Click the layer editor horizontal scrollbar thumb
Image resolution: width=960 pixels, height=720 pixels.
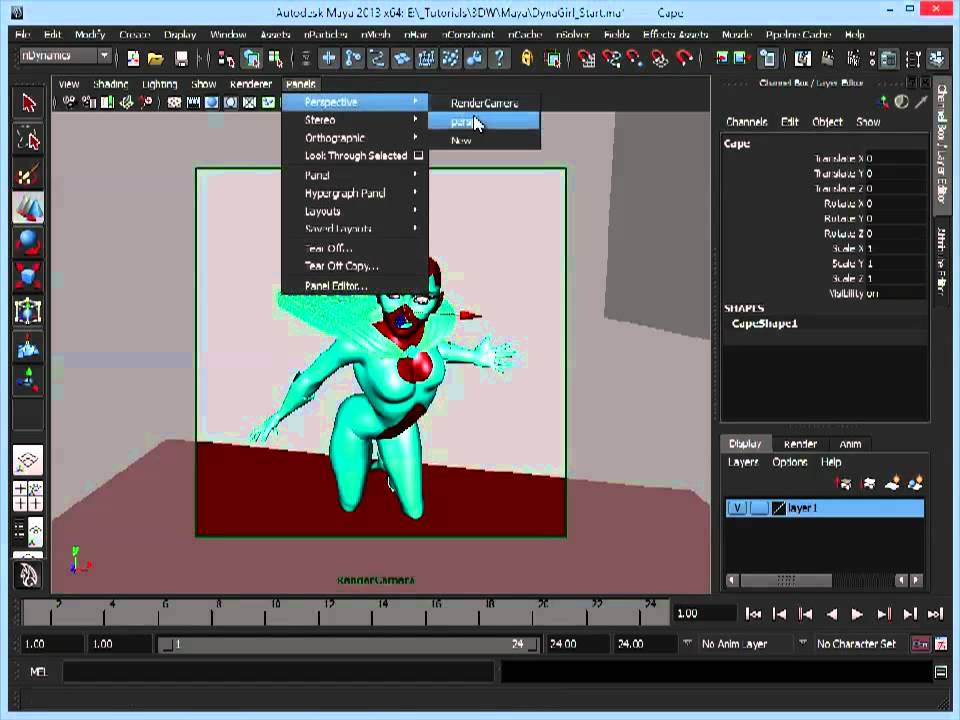(786, 580)
